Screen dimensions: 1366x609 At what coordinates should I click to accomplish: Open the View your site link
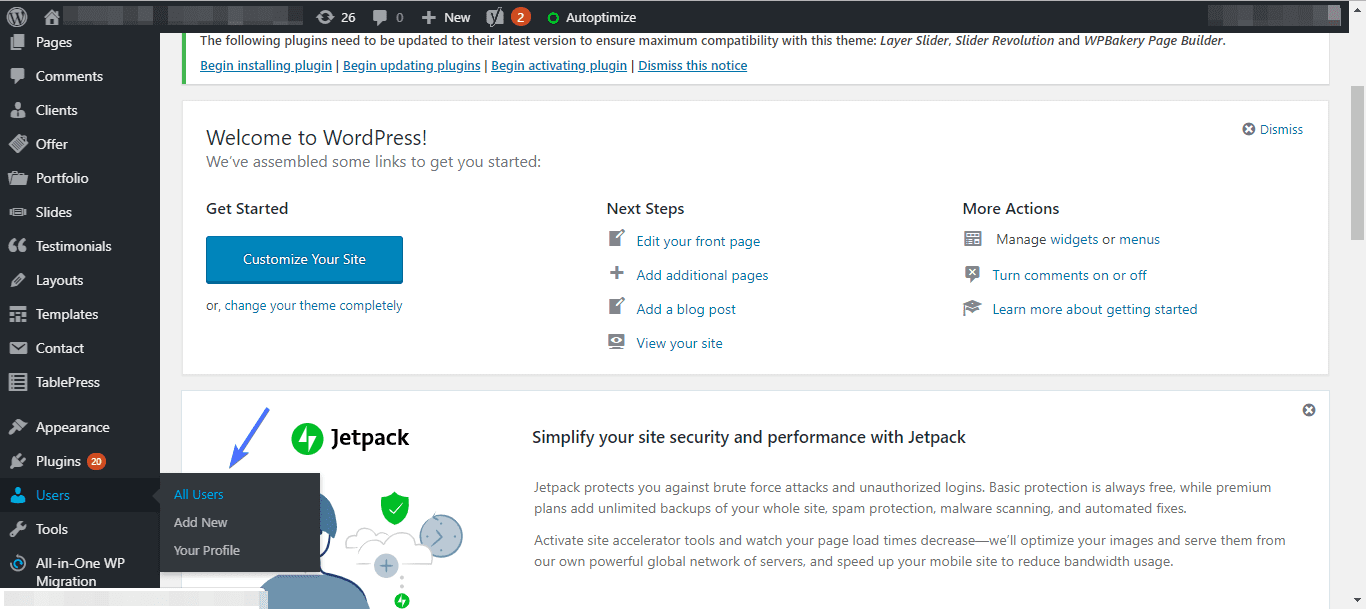(679, 343)
